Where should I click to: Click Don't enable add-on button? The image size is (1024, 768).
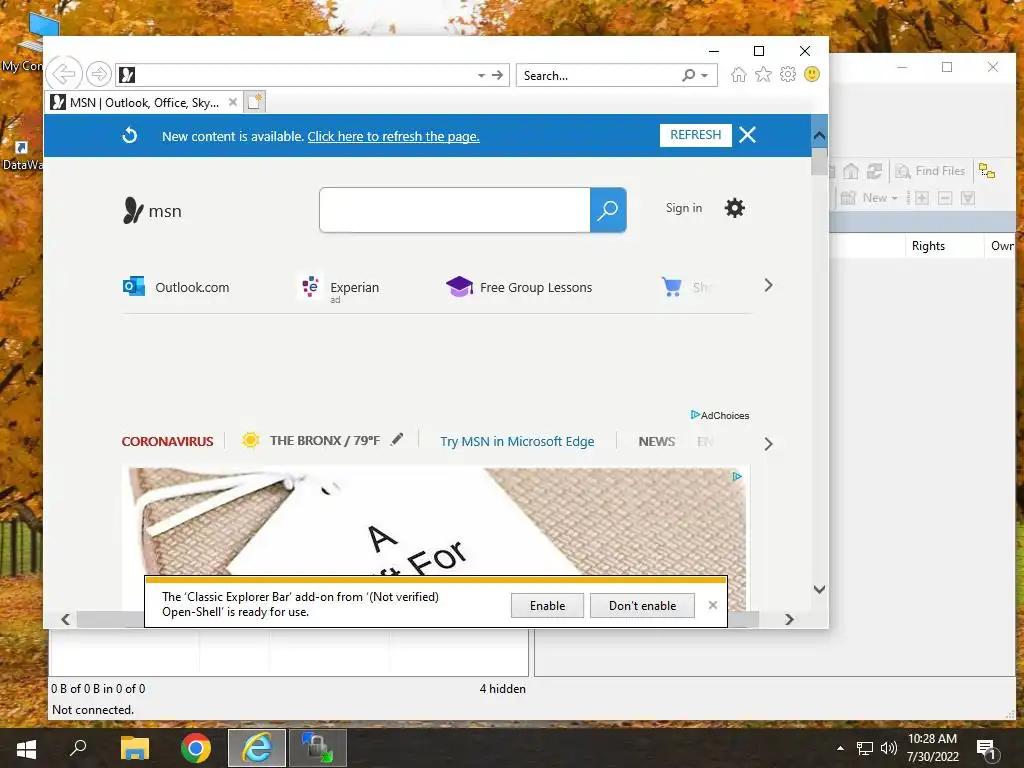[x=643, y=605]
